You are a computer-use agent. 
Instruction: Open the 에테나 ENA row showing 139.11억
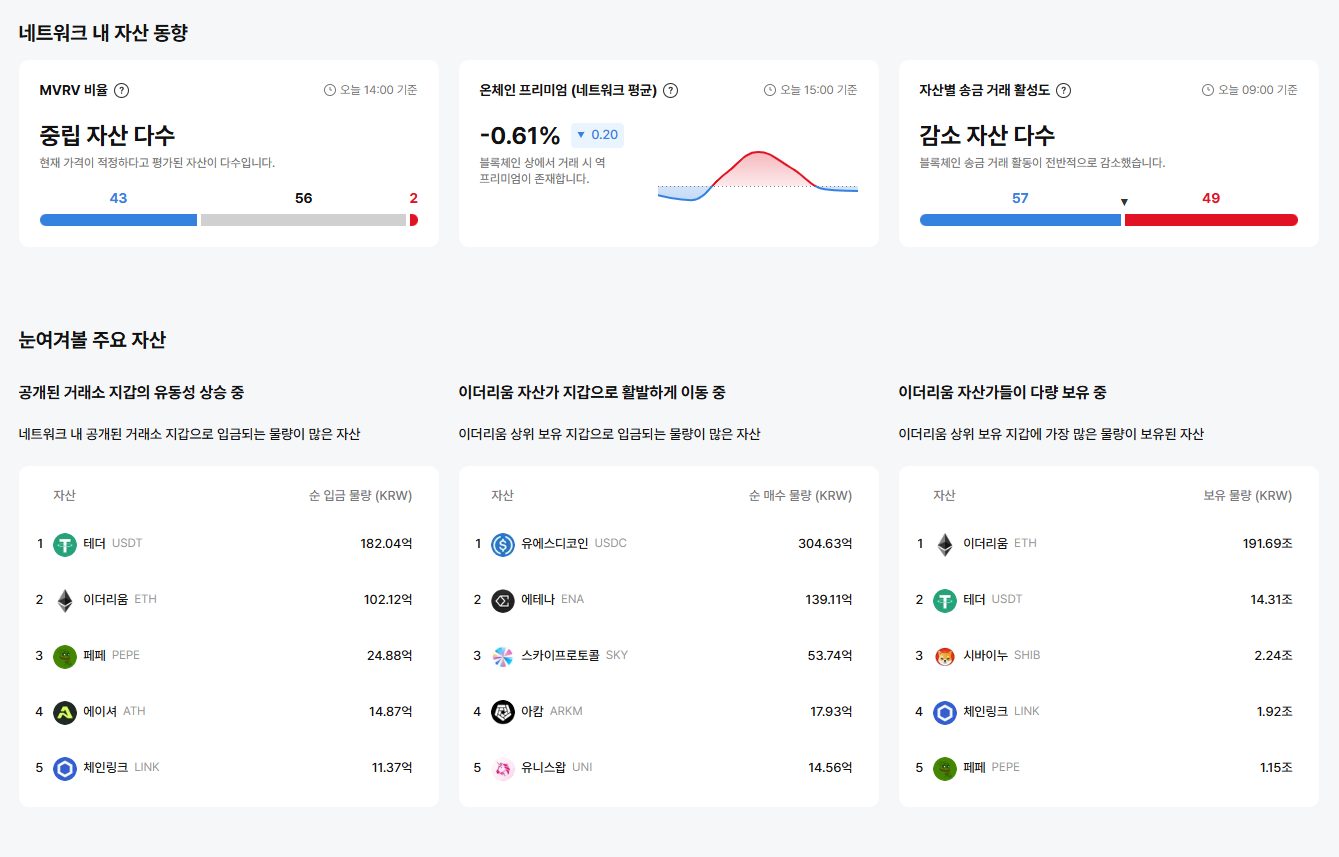669,601
